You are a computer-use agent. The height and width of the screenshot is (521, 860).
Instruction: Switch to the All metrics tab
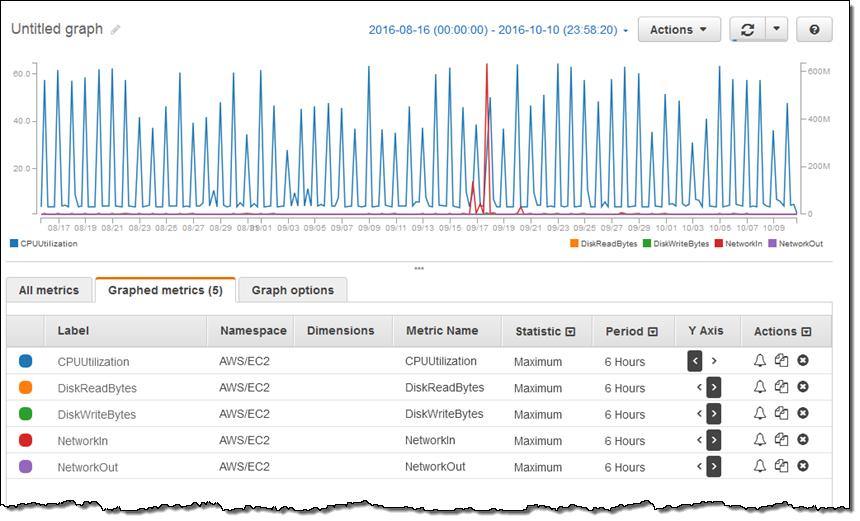(49, 290)
